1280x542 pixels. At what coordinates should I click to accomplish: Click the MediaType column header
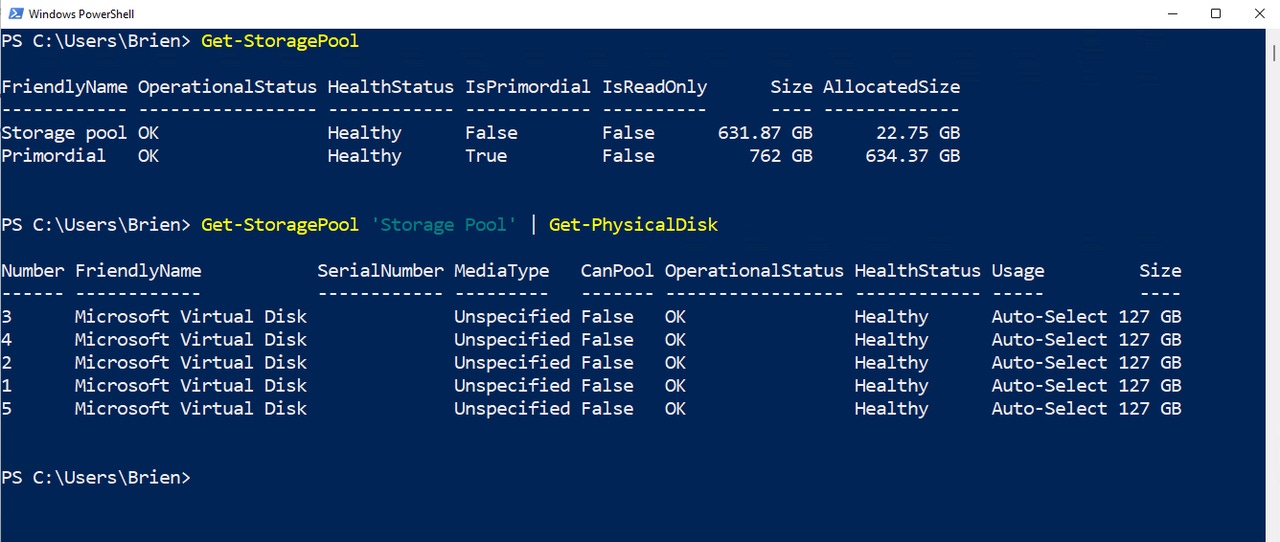pos(501,271)
